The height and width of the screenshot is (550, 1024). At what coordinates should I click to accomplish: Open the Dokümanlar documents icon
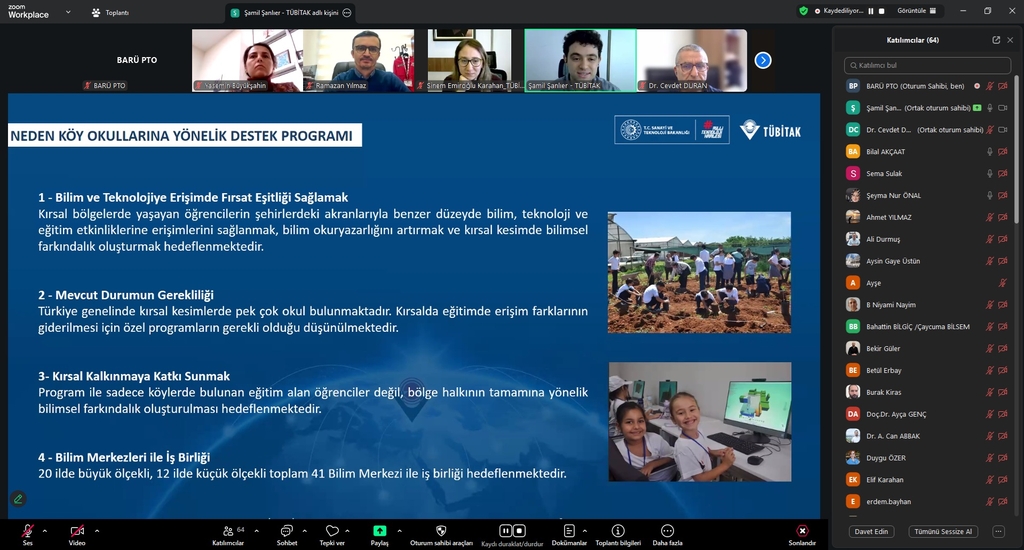[569, 530]
